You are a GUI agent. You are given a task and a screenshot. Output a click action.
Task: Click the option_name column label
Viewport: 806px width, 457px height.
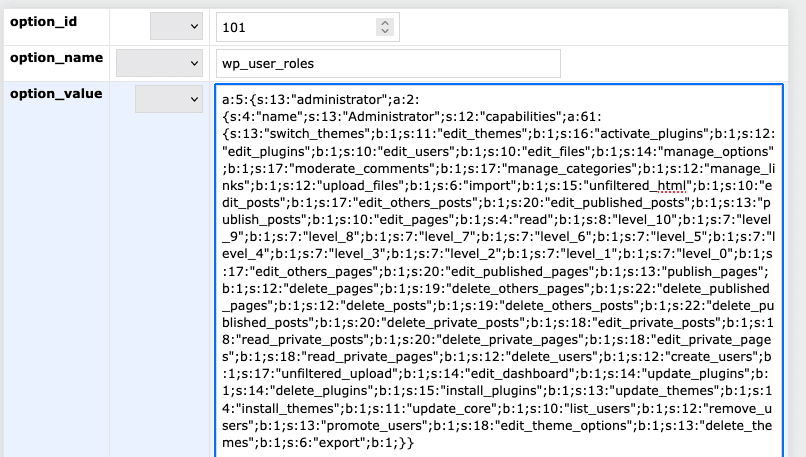click(57, 58)
